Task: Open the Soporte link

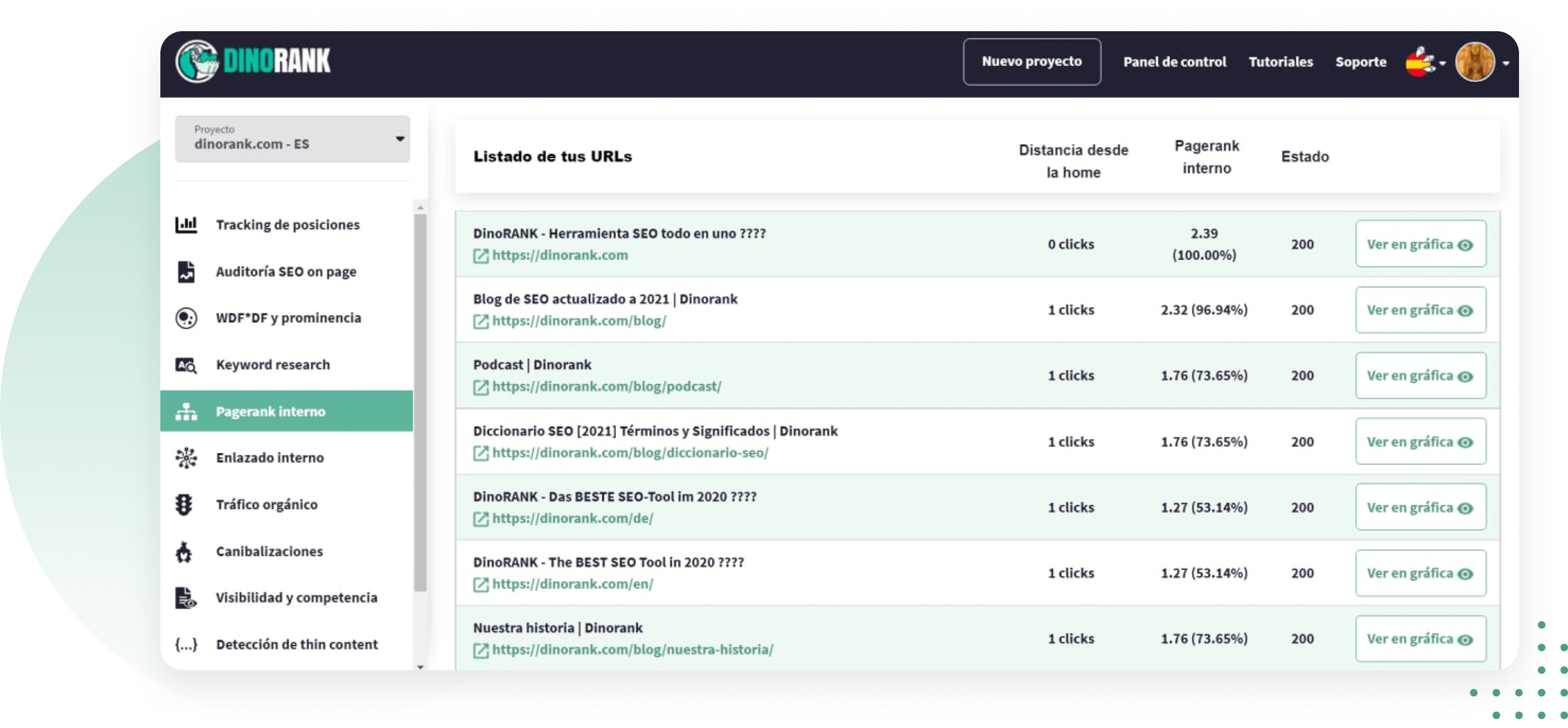Action: click(1360, 62)
